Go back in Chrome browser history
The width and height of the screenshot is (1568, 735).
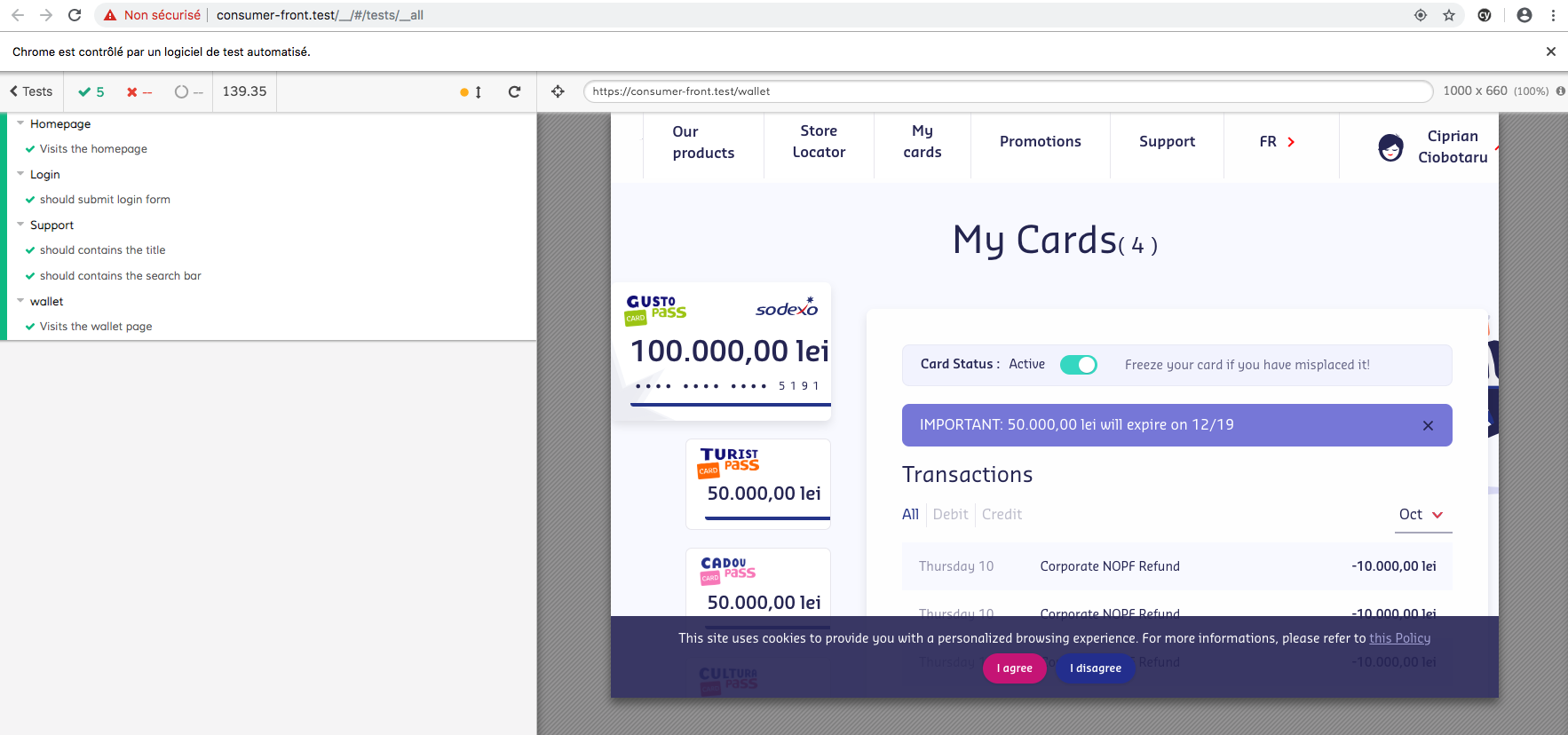17,15
